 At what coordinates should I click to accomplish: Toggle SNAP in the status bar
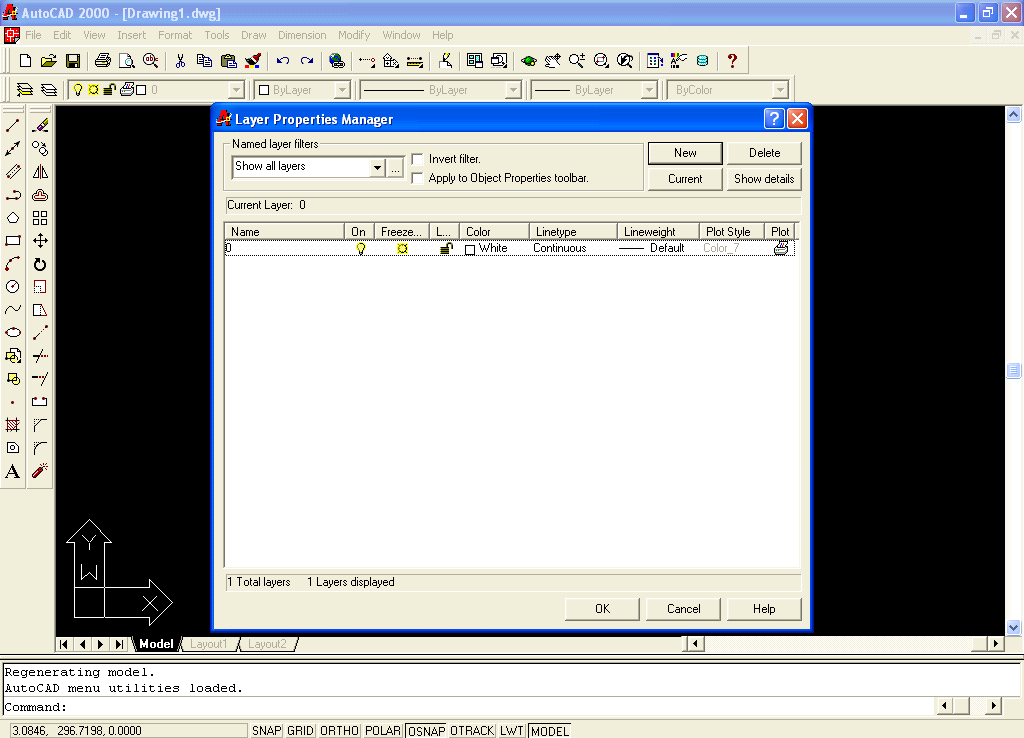click(266, 731)
